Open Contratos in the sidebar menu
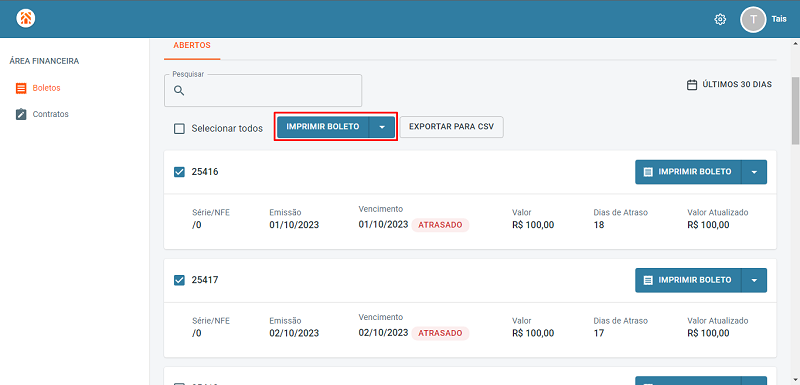The image size is (800, 385). point(51,114)
